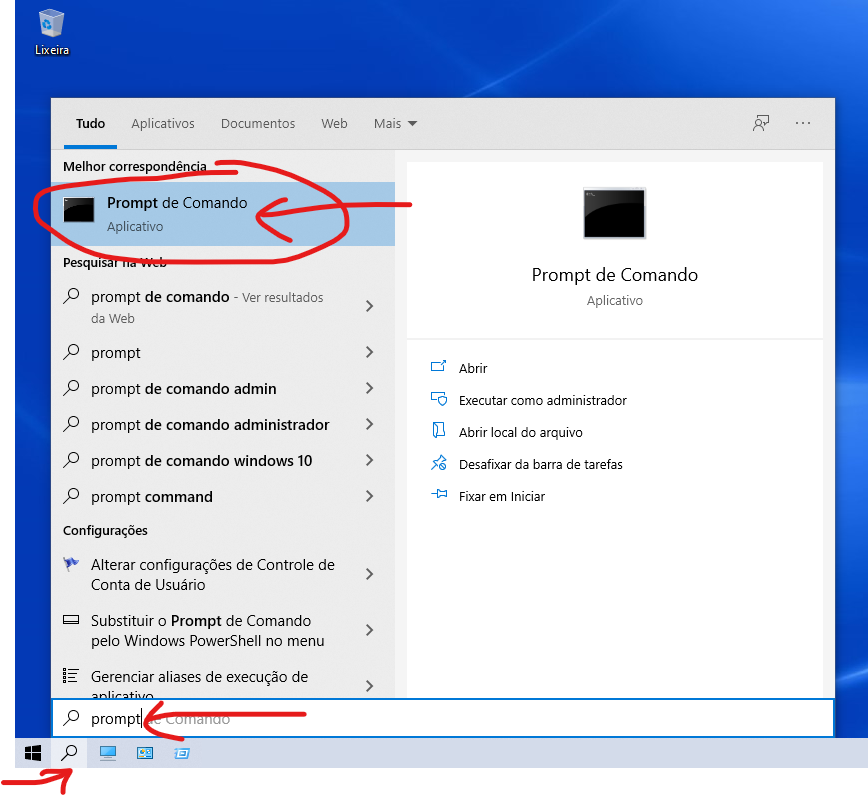Click the unpin from taskbar icon
Viewport: 868px width, 795px height.
pos(438,463)
